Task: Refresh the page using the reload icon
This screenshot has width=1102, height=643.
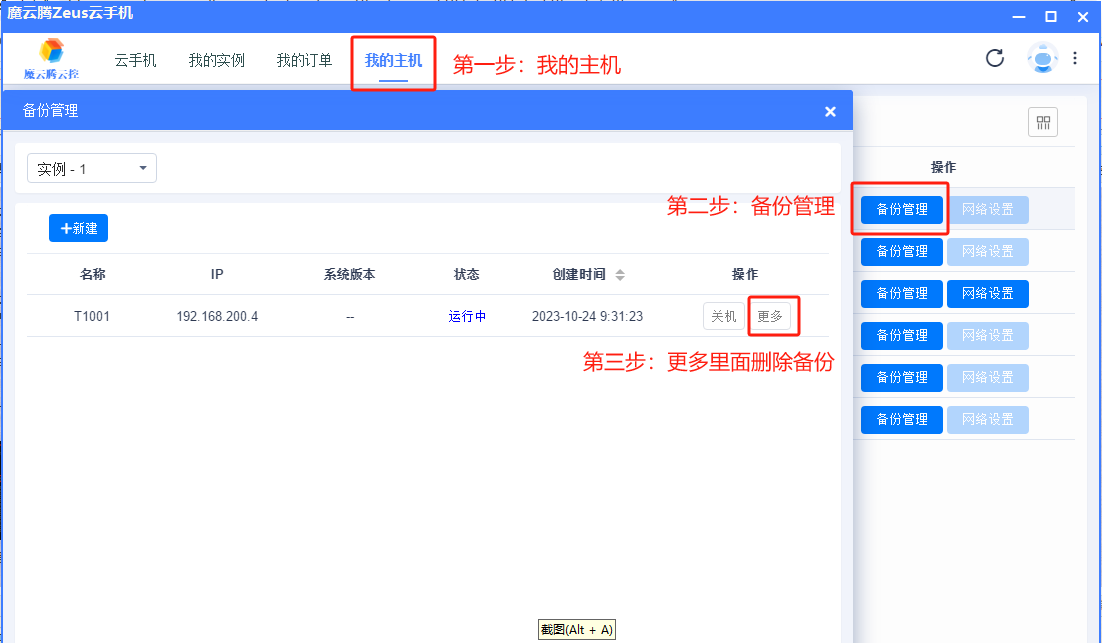Action: [994, 58]
